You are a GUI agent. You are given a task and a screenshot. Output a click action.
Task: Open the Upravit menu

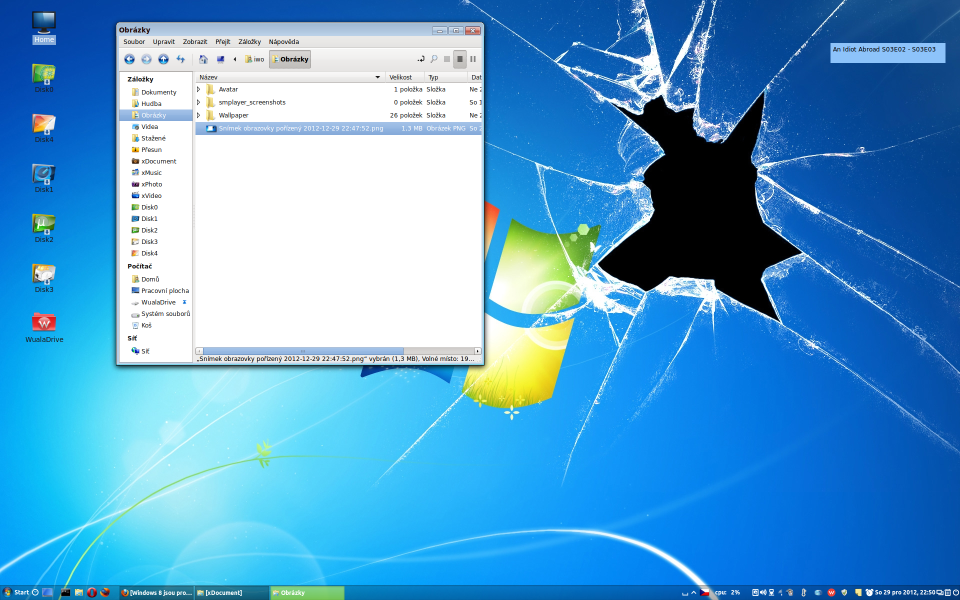(163, 42)
